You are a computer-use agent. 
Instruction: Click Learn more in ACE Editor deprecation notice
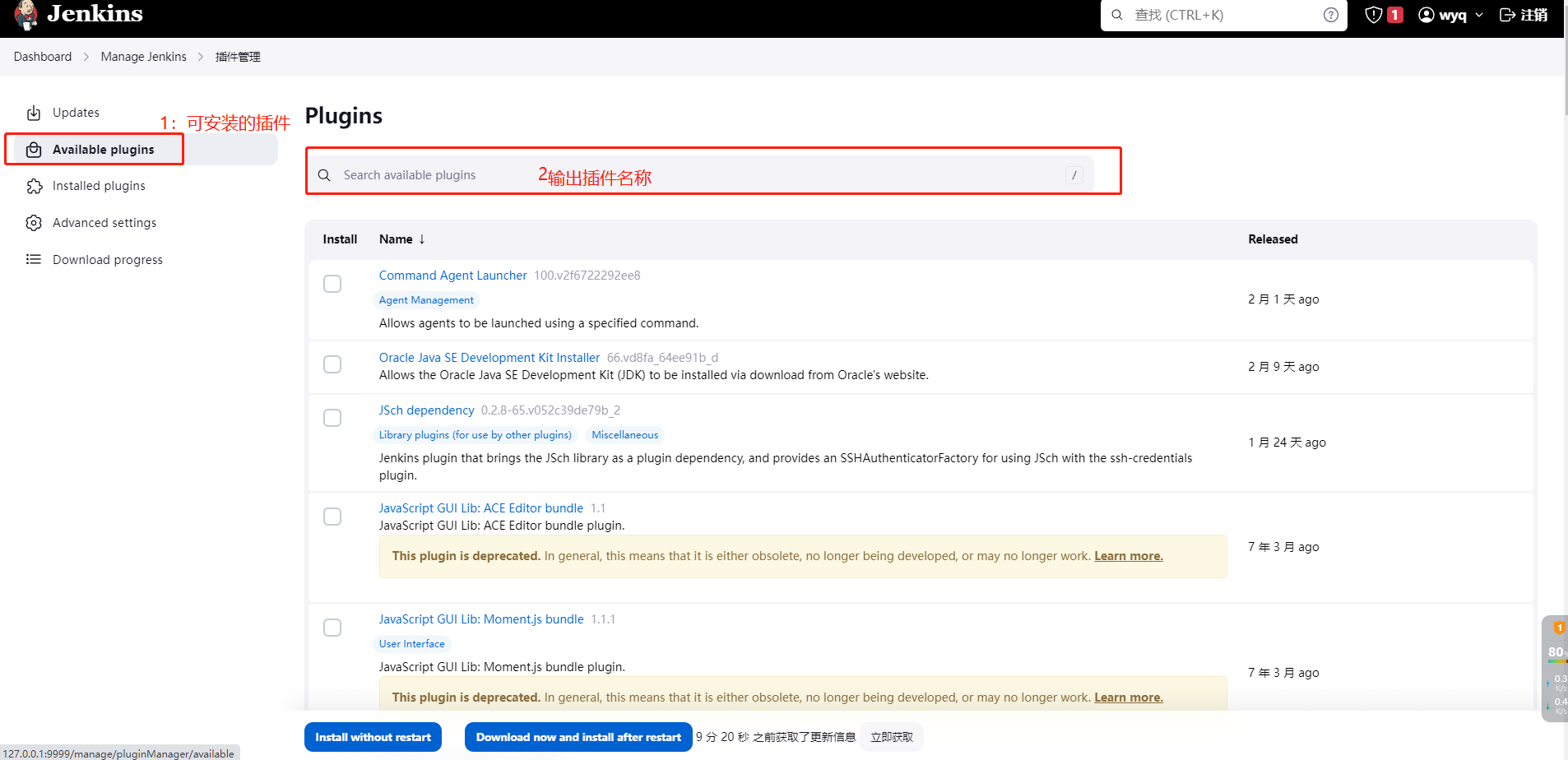point(1129,556)
